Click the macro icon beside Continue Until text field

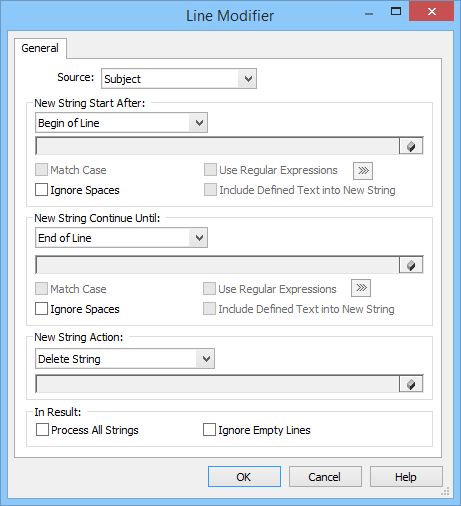[x=411, y=265]
